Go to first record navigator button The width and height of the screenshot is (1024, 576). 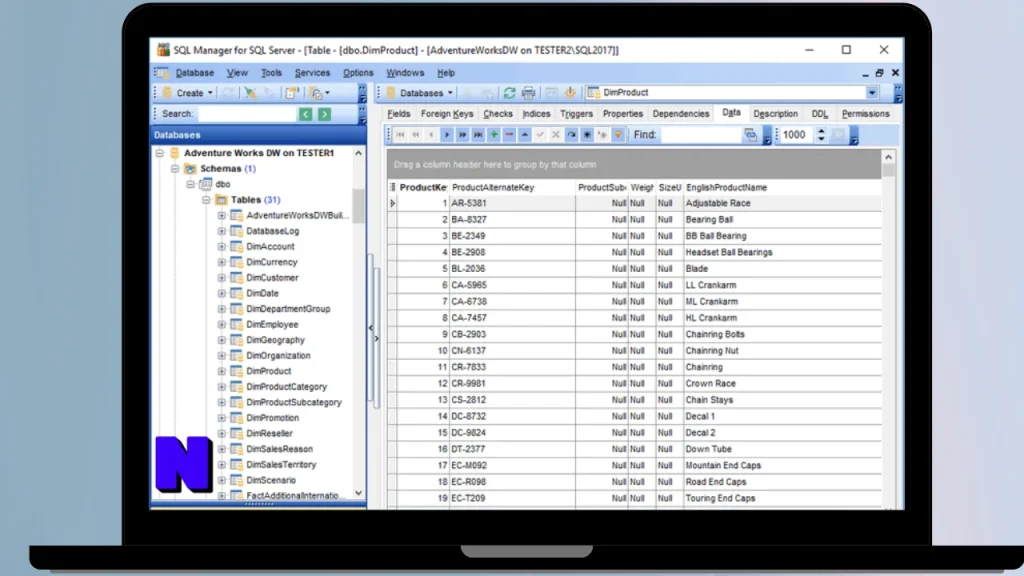[400, 135]
